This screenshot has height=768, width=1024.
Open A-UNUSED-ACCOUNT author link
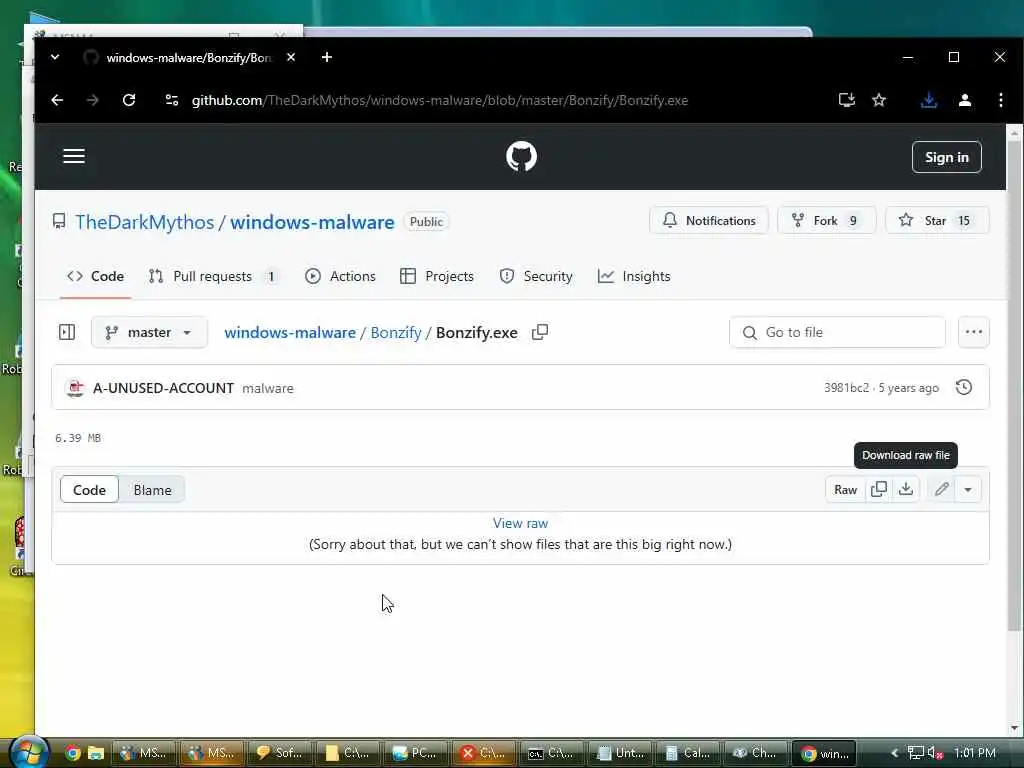(163, 388)
